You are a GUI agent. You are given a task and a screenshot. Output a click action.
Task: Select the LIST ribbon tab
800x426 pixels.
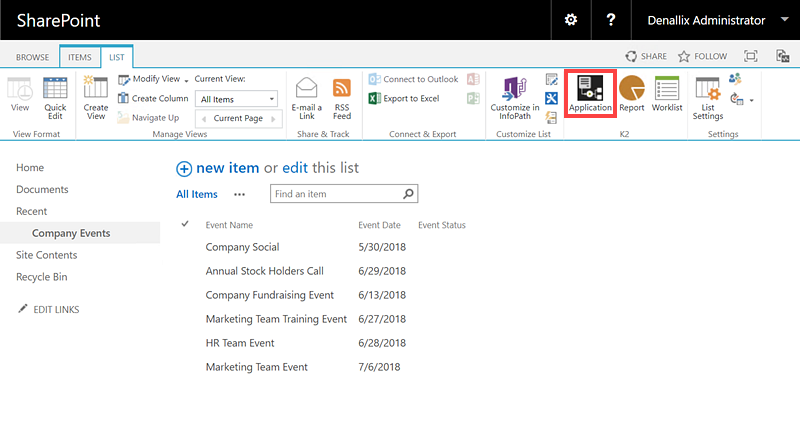[117, 57]
